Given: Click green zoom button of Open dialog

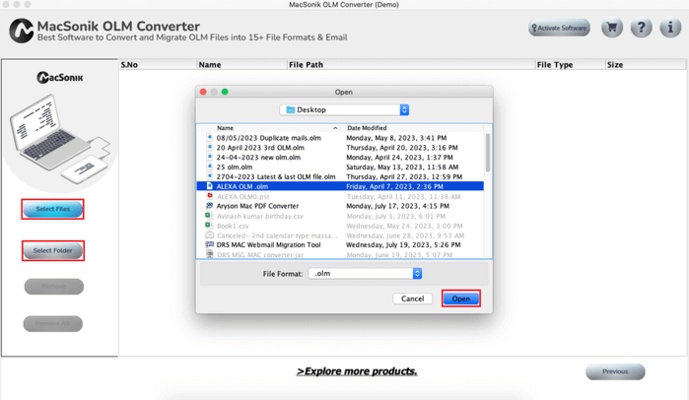Looking at the screenshot, I should (225, 92).
